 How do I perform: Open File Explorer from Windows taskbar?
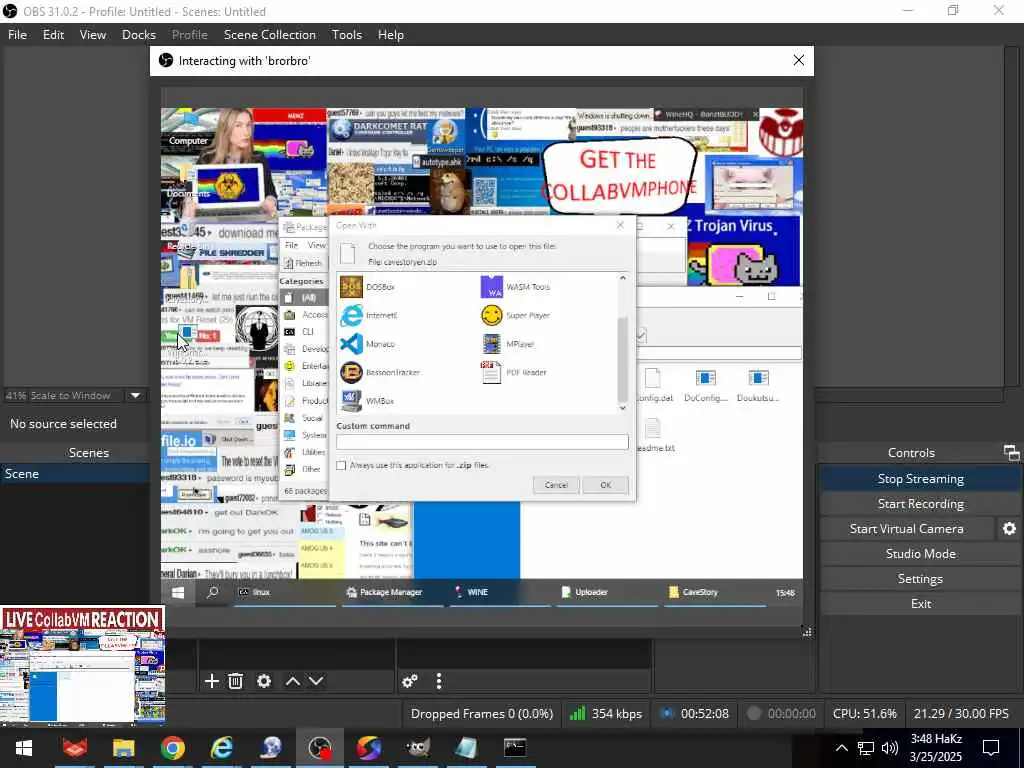pos(123,748)
